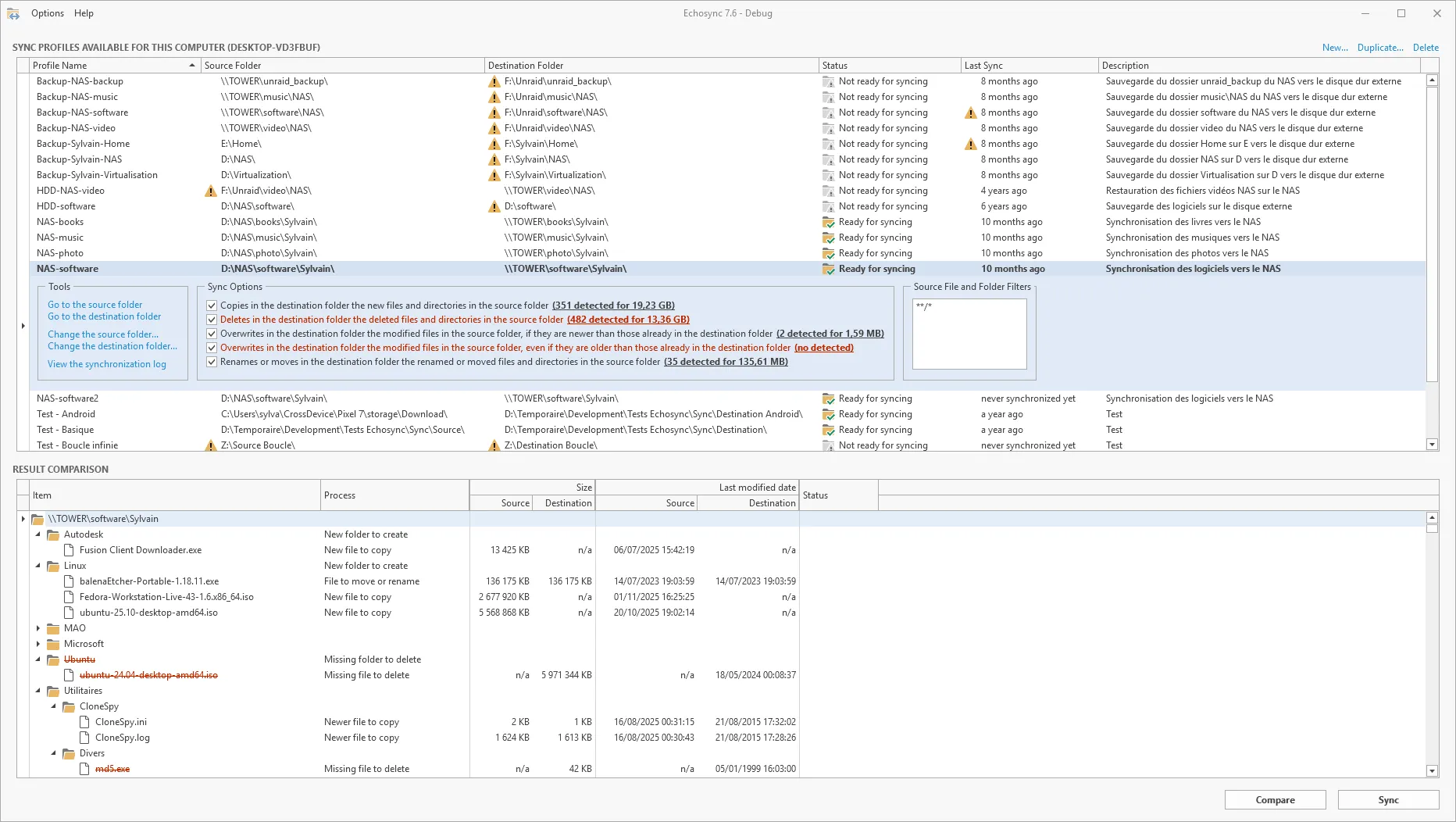Collapse the Utilitaires folder
This screenshot has width=1456, height=822.
coord(38,691)
